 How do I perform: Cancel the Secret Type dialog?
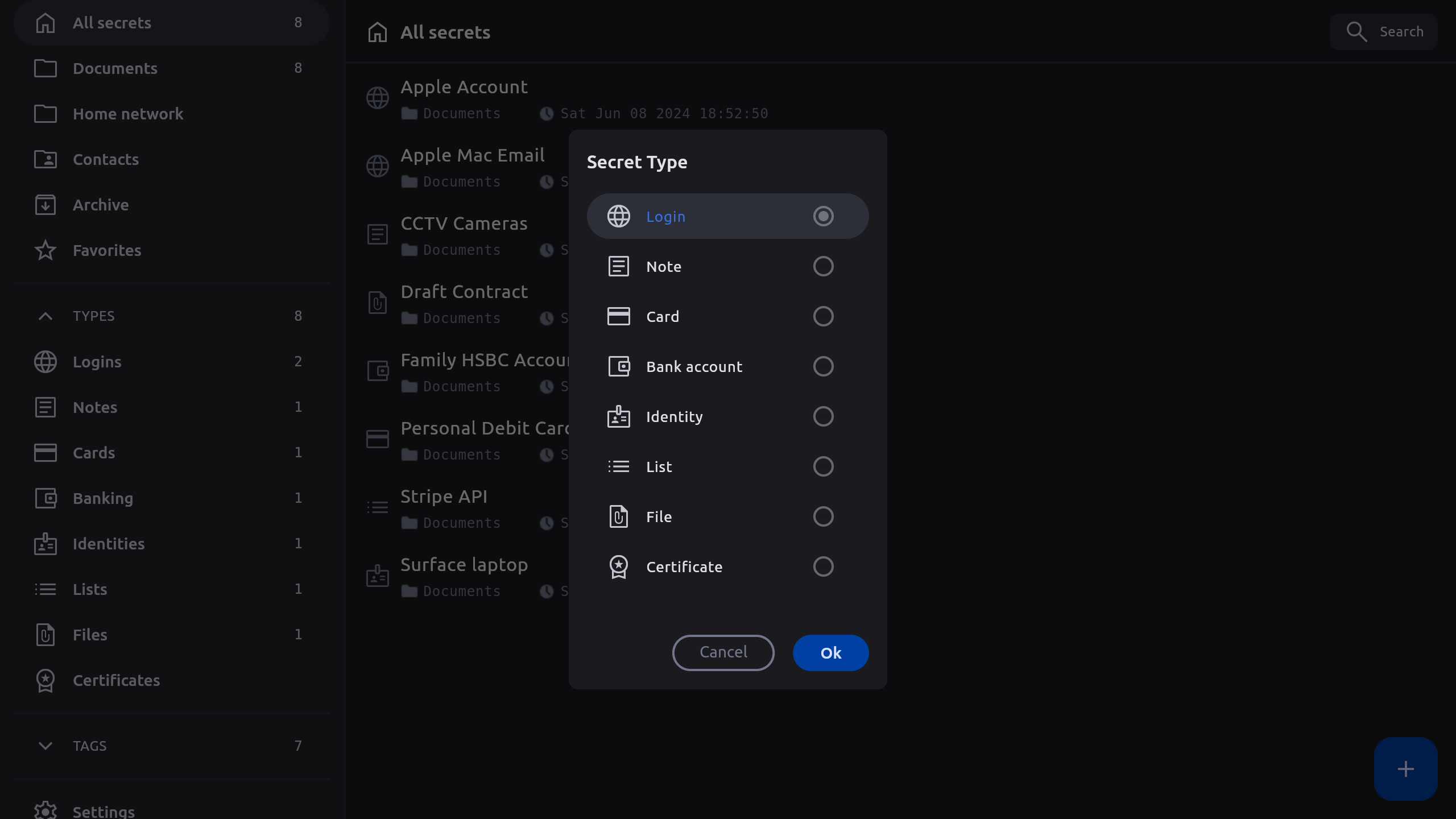pyautogui.click(x=723, y=652)
